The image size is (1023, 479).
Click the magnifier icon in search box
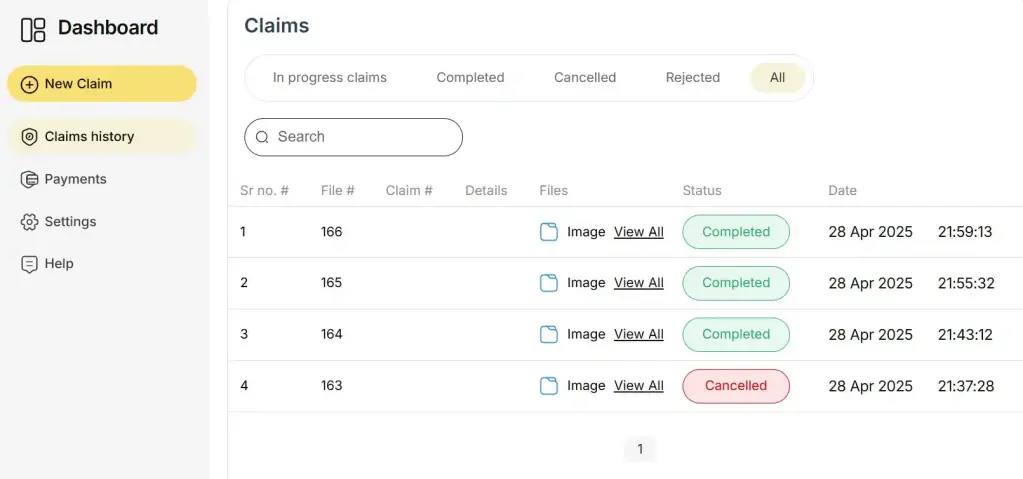tap(262, 137)
